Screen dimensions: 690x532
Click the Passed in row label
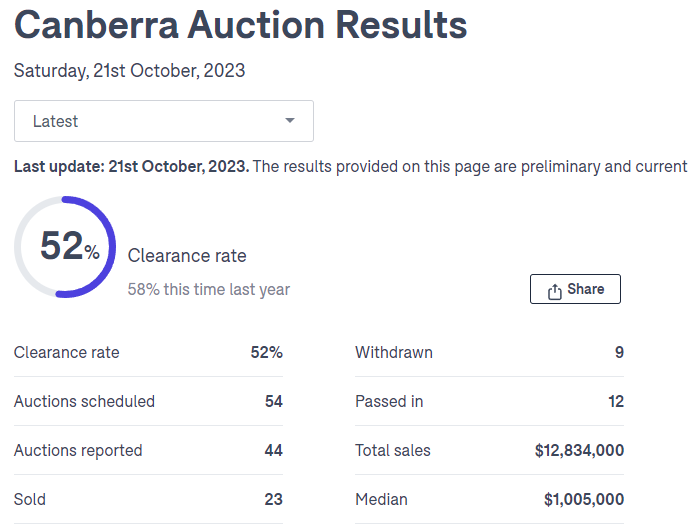coord(389,401)
